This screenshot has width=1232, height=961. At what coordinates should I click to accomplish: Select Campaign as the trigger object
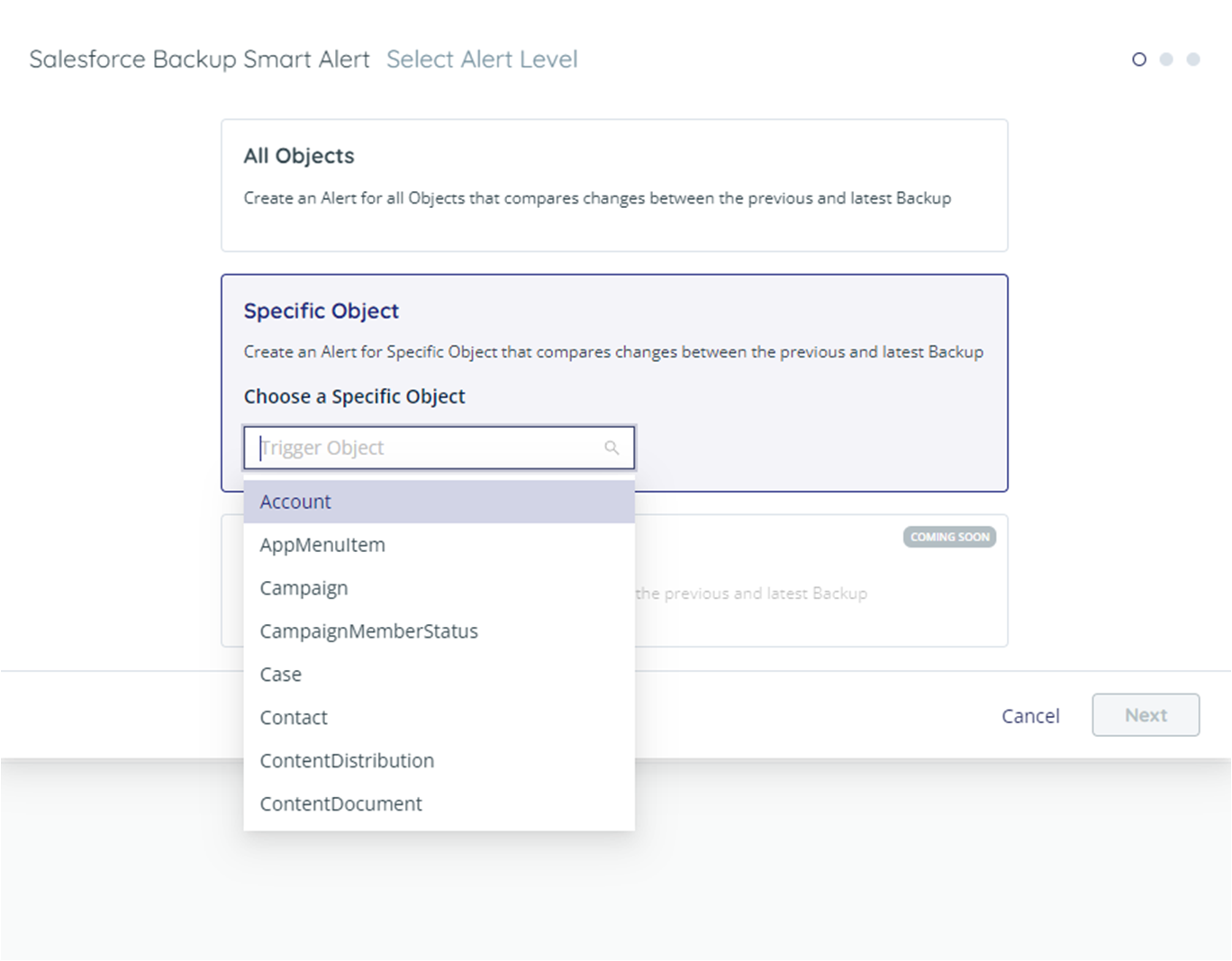[x=303, y=587]
